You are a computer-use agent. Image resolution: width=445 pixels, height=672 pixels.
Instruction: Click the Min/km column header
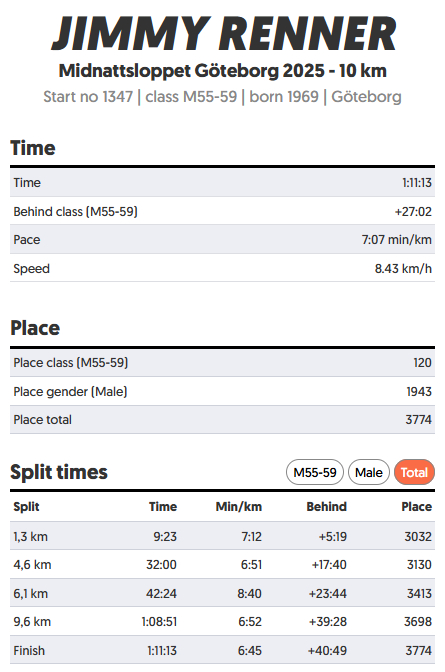click(238, 507)
